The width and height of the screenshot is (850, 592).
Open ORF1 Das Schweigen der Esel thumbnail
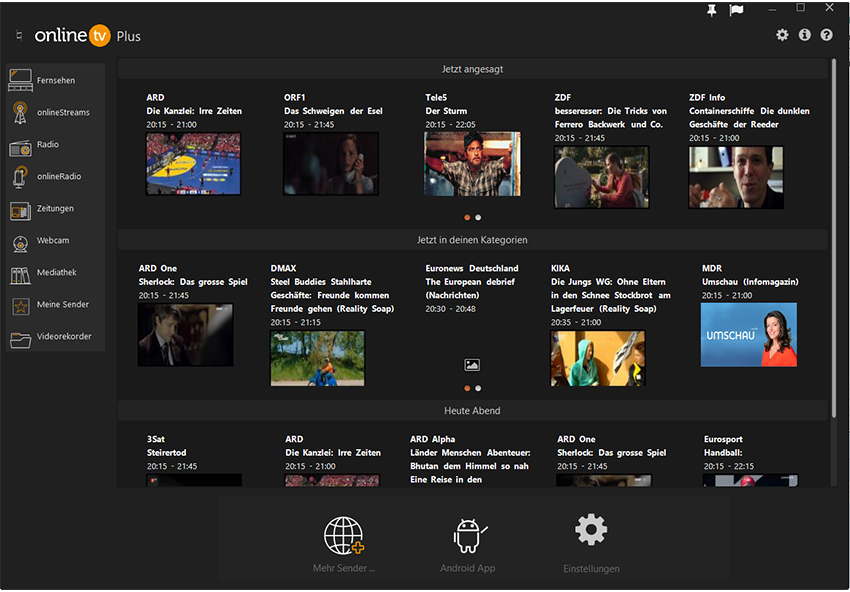tap(331, 164)
